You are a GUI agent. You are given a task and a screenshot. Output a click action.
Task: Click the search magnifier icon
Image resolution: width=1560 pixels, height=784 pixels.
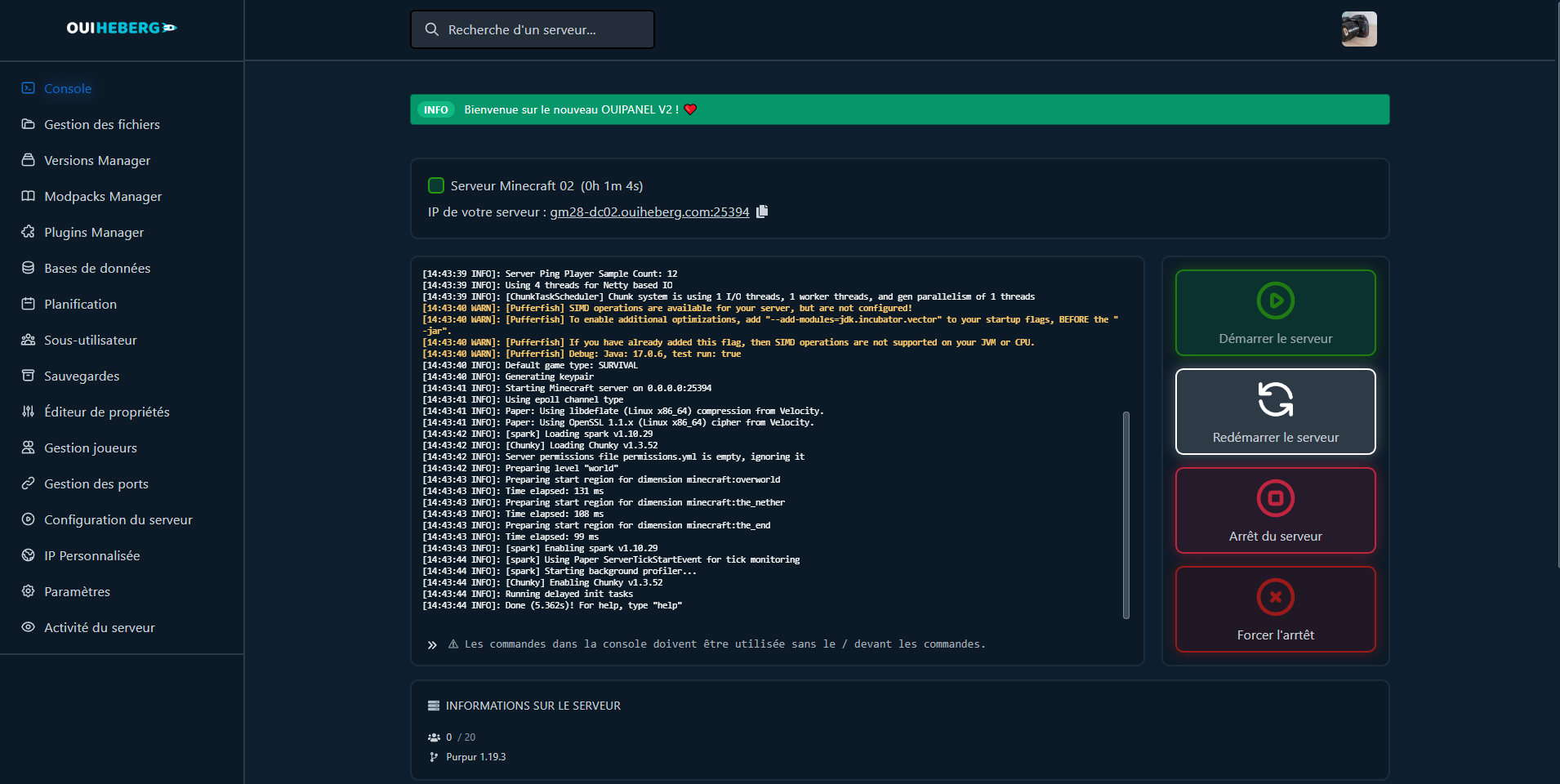pyautogui.click(x=432, y=29)
